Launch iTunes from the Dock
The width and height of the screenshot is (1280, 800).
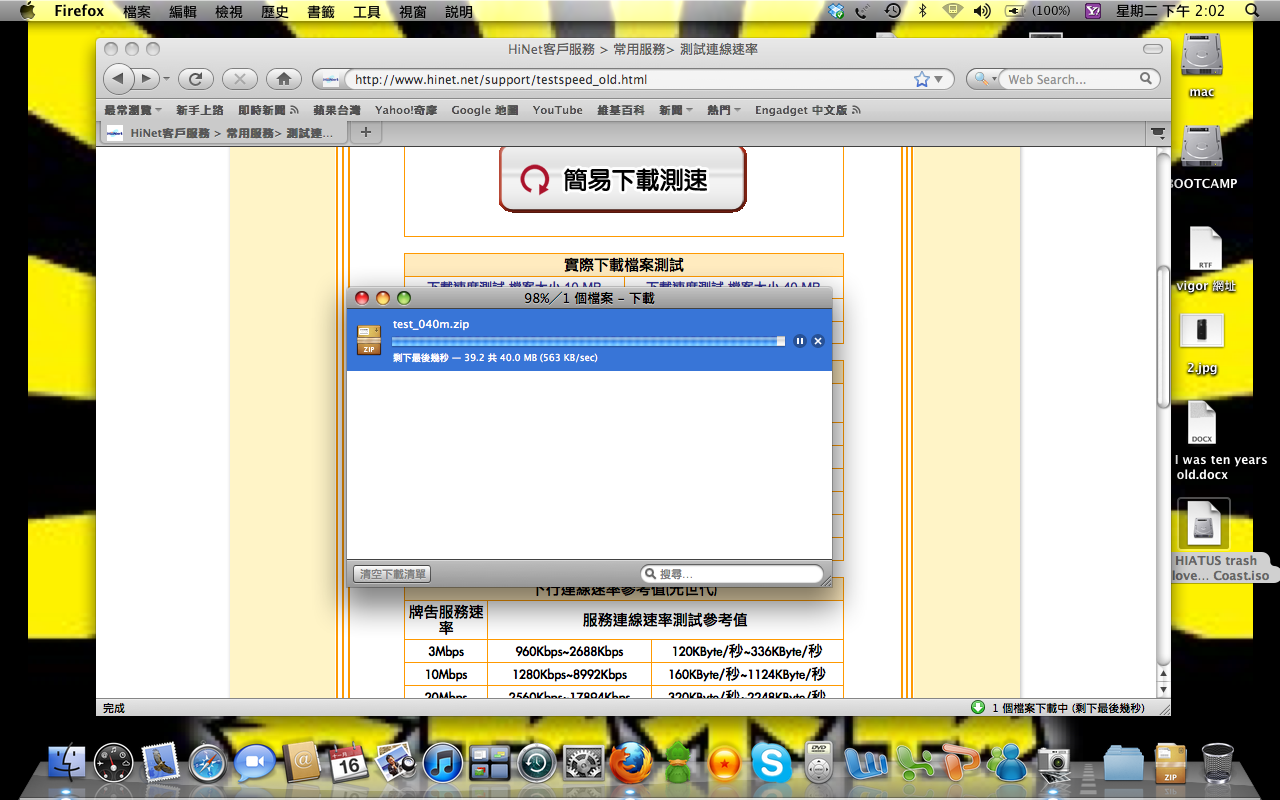[442, 763]
